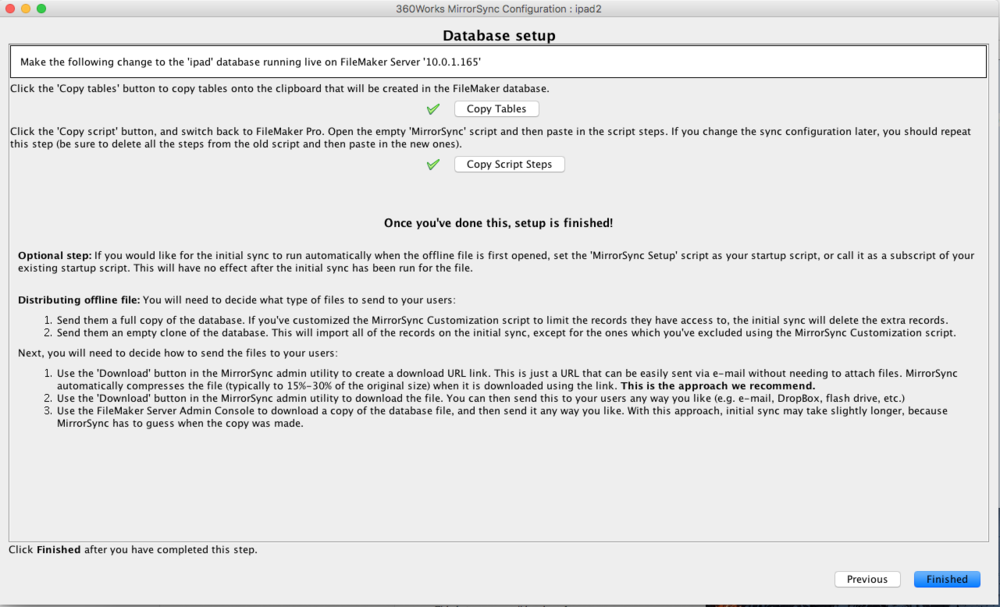Go back with the Previous button
The width and height of the screenshot is (1000, 607).
[866, 579]
